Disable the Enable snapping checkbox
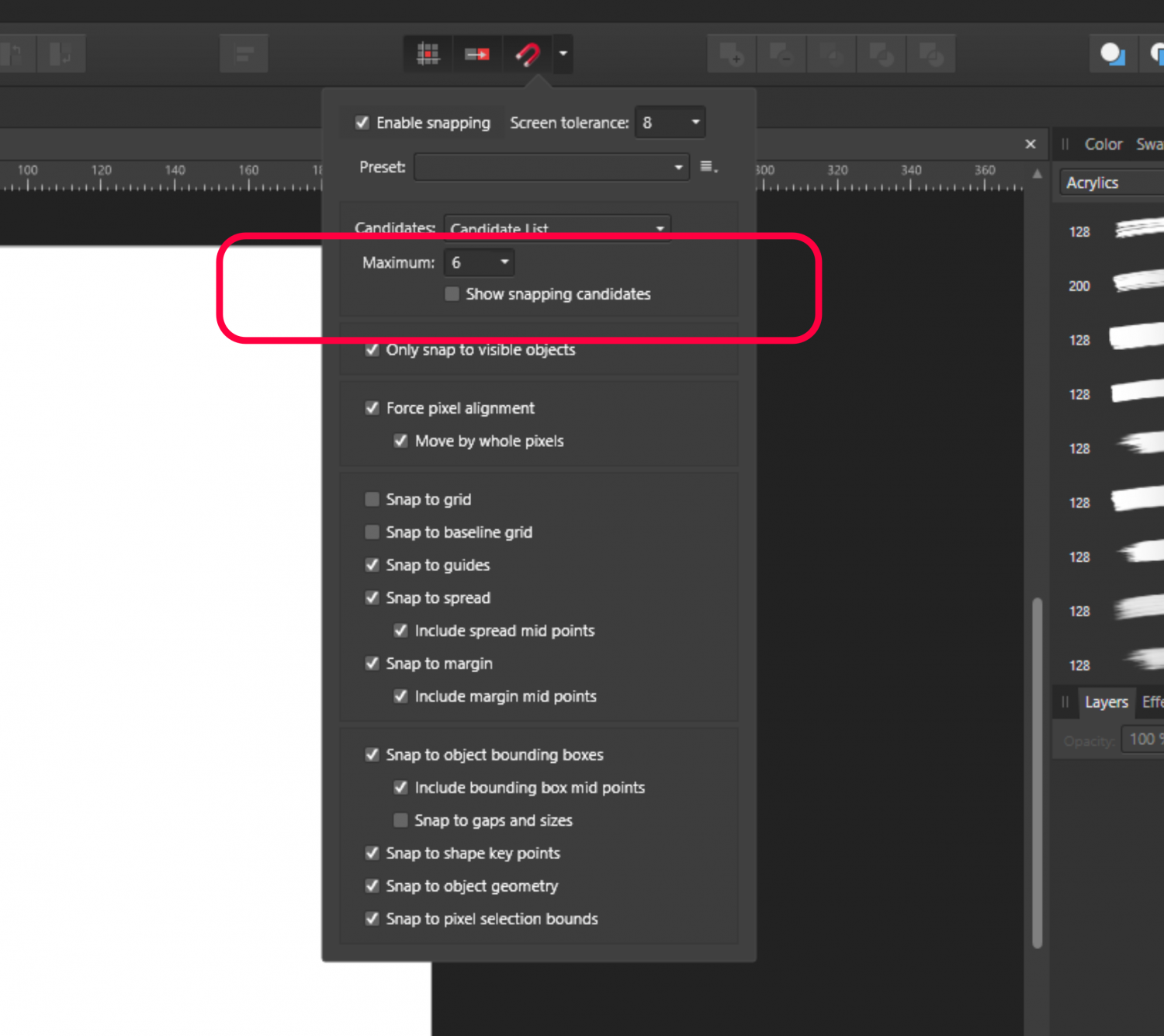Viewport: 1164px width, 1036px height. coord(362,123)
